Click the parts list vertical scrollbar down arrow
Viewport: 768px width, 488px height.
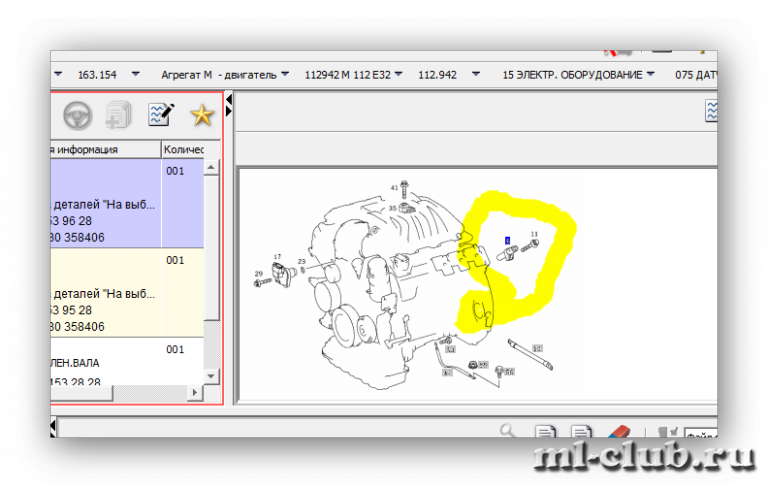(211, 374)
